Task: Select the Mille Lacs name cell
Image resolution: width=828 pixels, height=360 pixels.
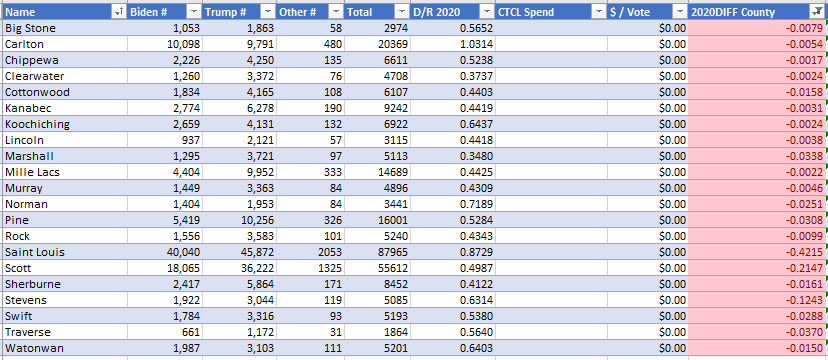Action: pyautogui.click(x=65, y=172)
